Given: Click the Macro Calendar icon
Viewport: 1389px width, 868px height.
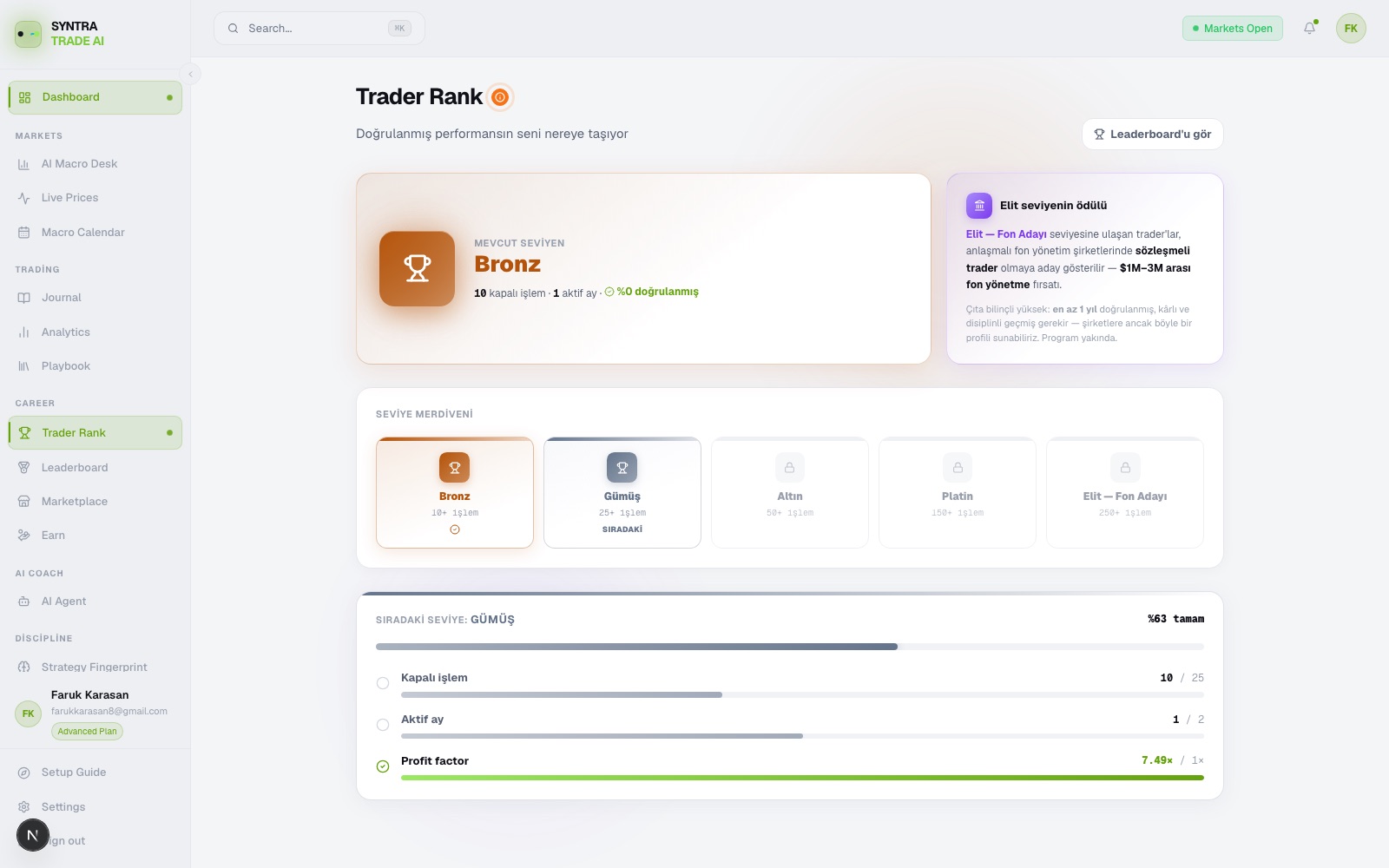Looking at the screenshot, I should tap(24, 233).
